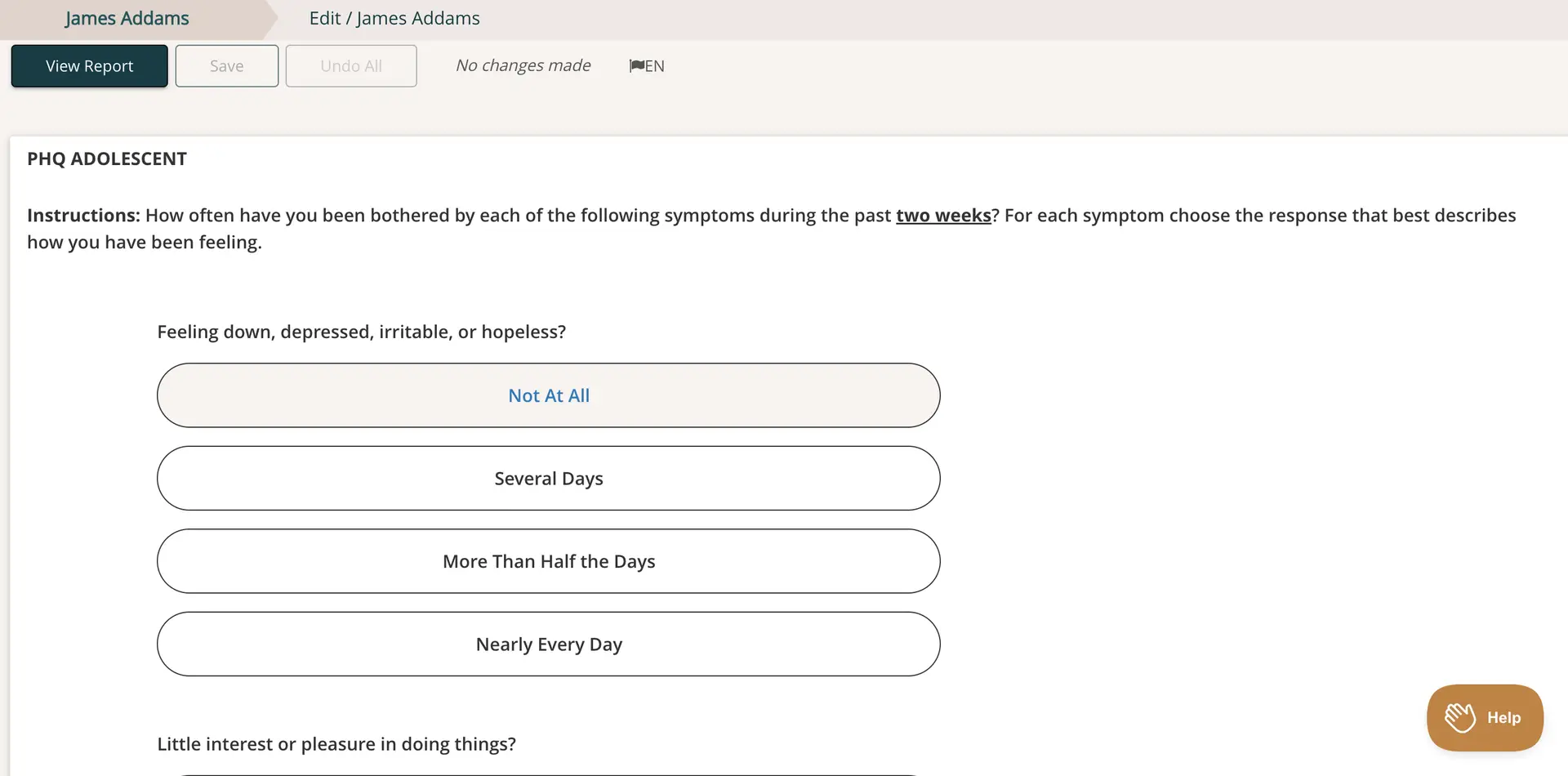Deselect the highlighted 'Not At All' answer

pyautogui.click(x=548, y=395)
